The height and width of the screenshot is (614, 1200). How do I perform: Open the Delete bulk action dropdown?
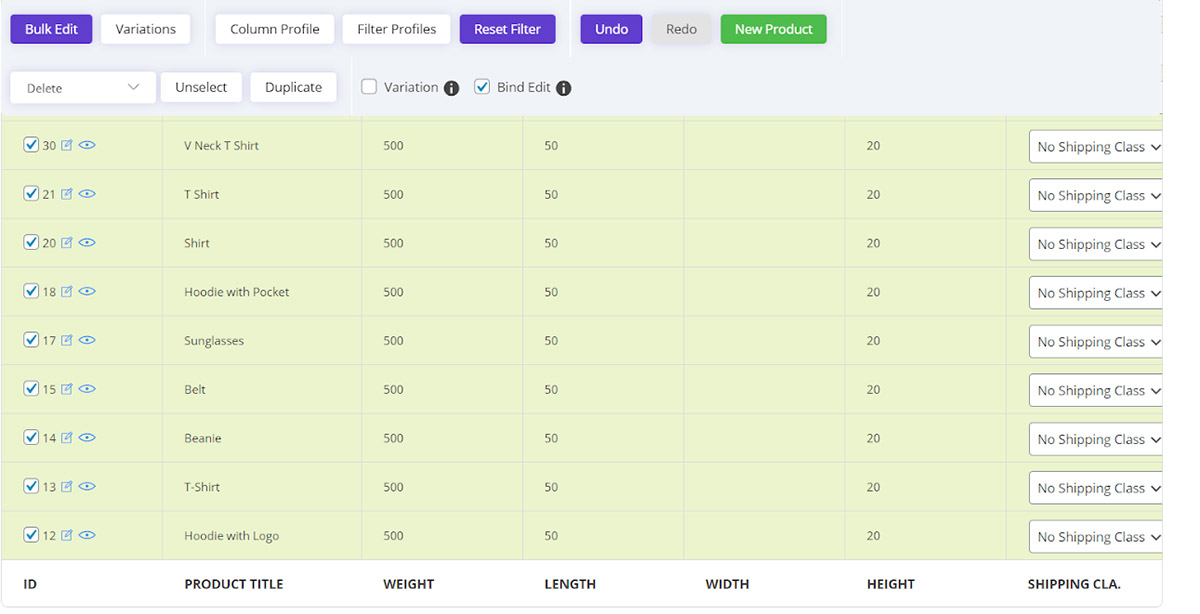pos(82,87)
